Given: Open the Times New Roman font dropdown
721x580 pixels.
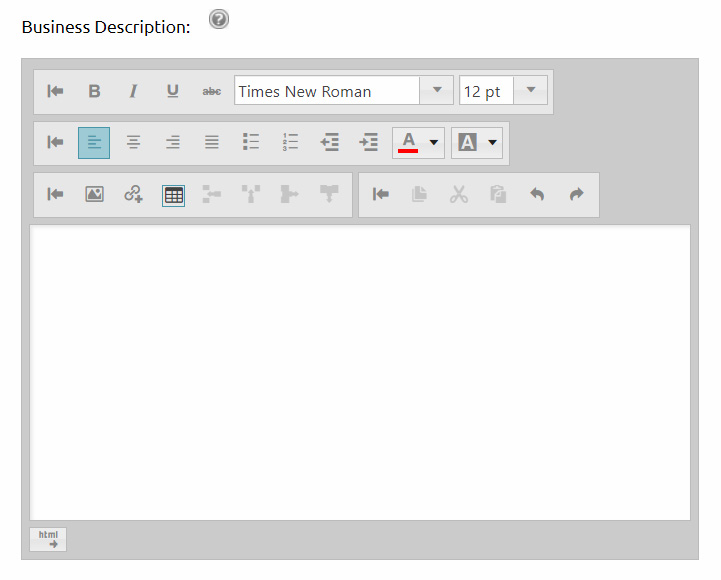Looking at the screenshot, I should [x=436, y=91].
